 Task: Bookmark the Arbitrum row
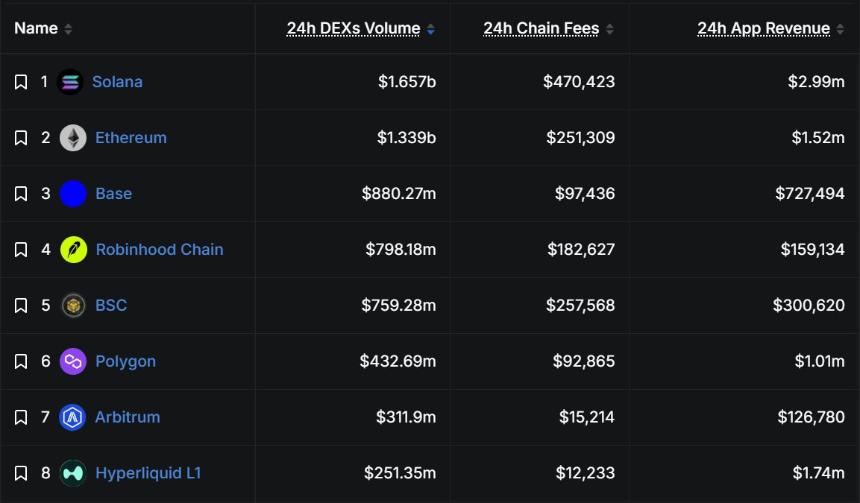tap(21, 417)
